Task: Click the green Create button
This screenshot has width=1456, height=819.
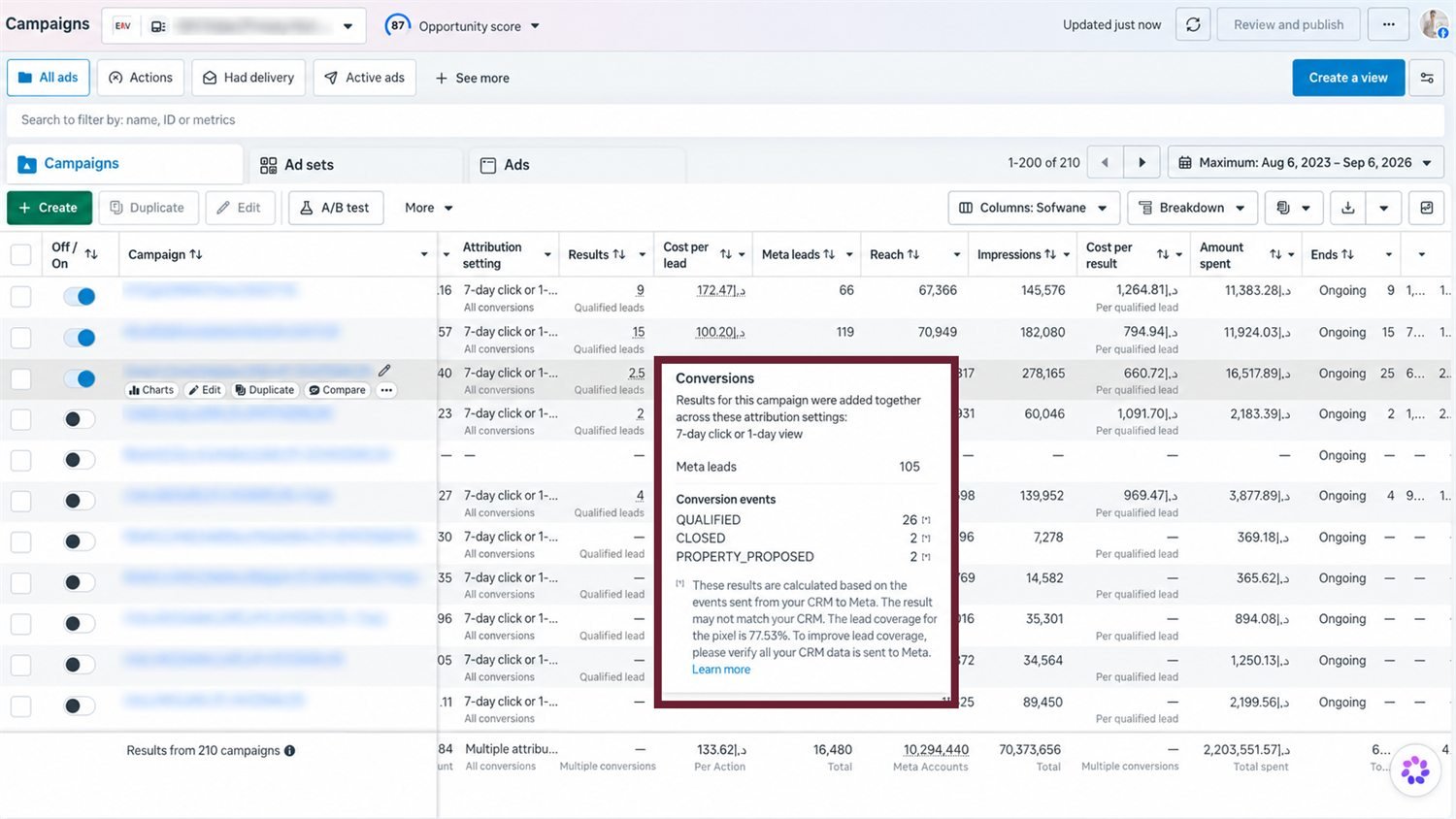Action: pyautogui.click(x=49, y=208)
